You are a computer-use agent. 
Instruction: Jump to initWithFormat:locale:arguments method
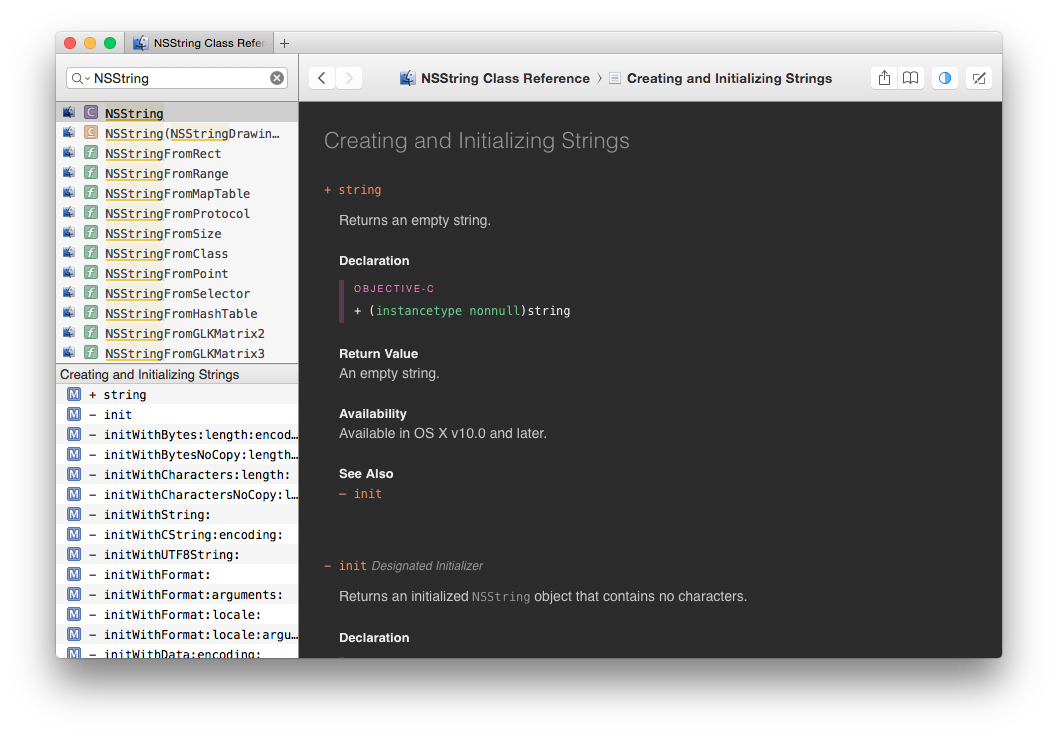click(177, 635)
